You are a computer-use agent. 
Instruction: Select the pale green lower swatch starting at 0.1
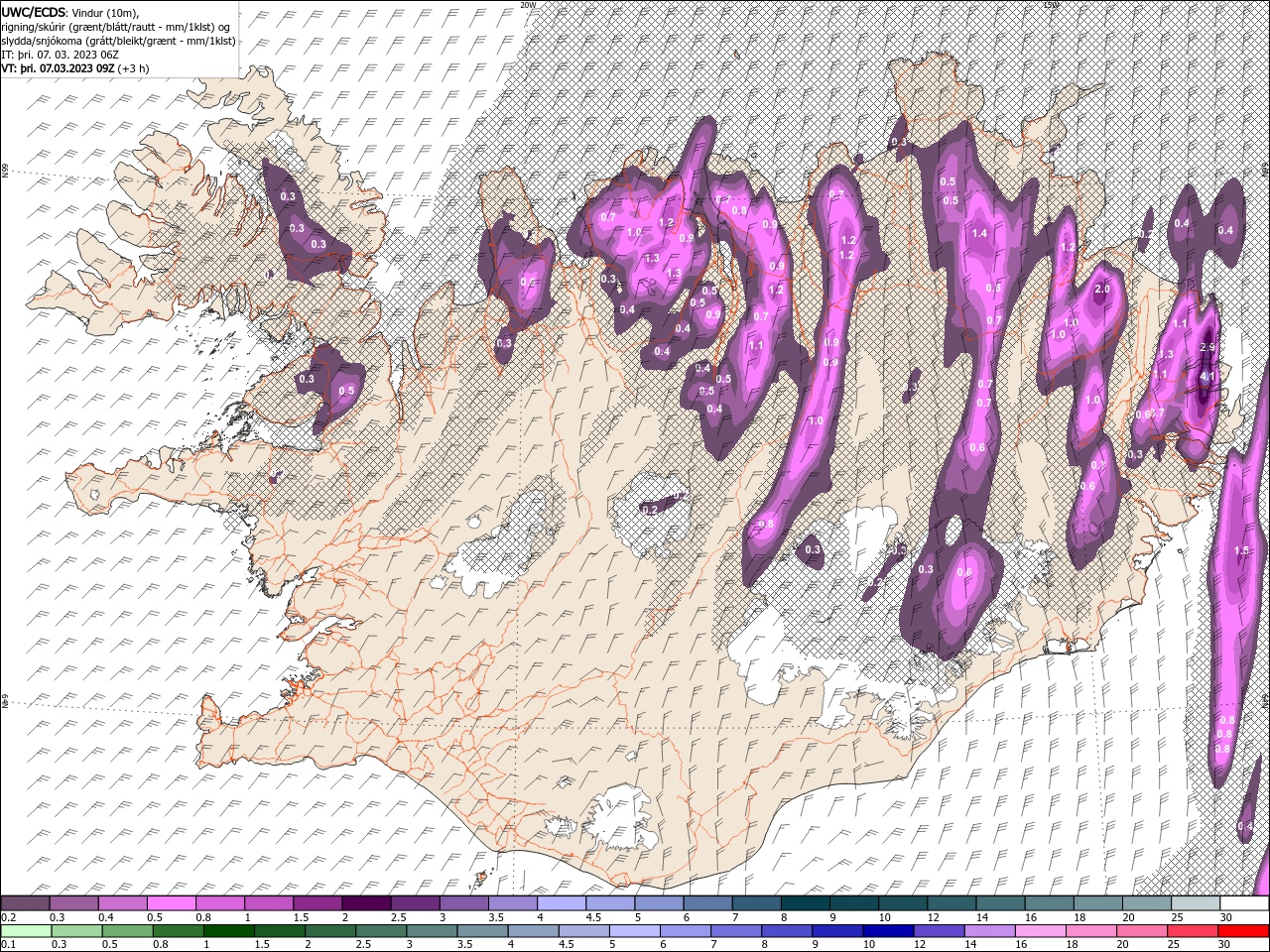(x=26, y=930)
